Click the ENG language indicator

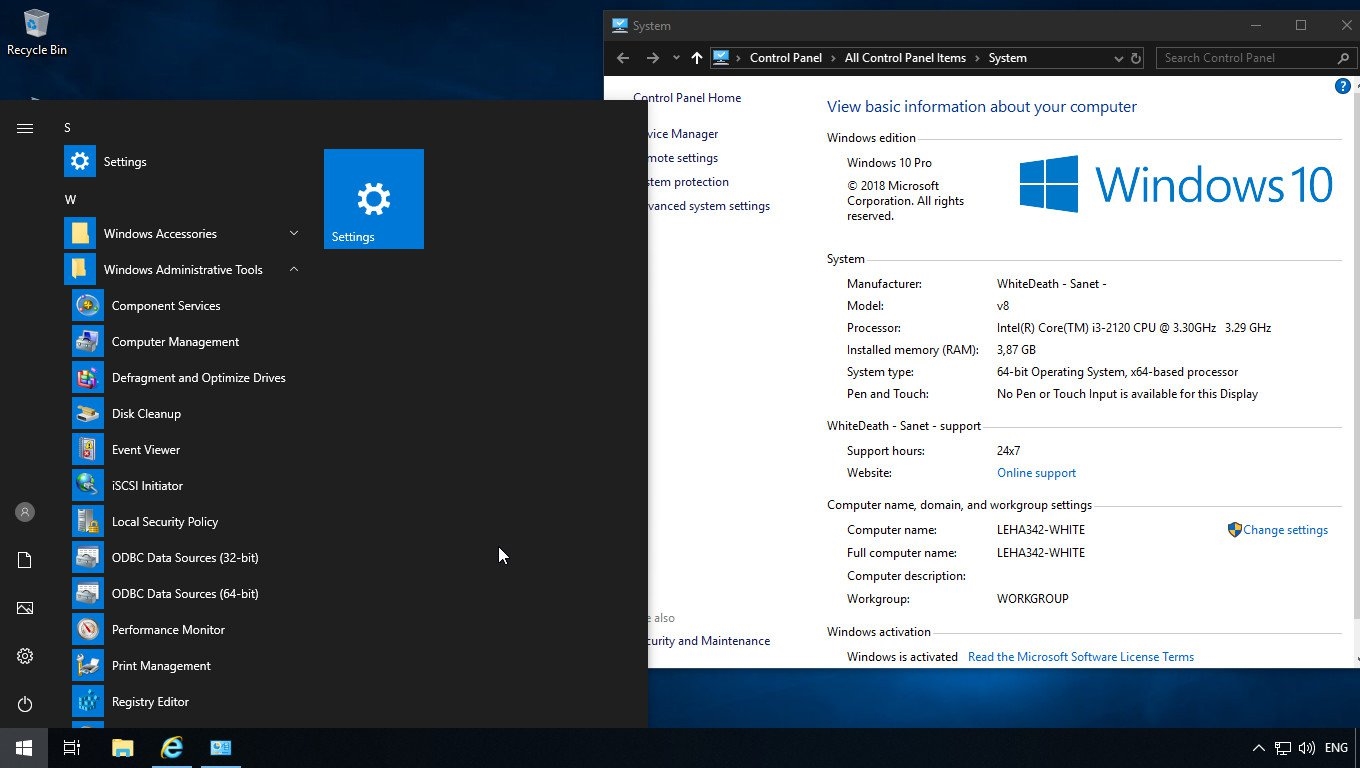coord(1336,748)
